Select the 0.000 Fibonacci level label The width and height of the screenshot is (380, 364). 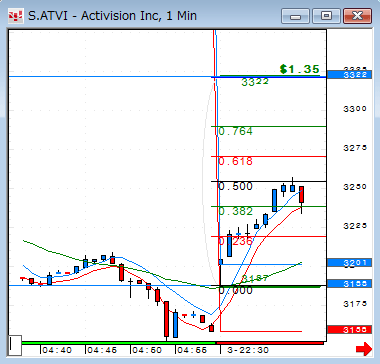pyautogui.click(x=236, y=290)
